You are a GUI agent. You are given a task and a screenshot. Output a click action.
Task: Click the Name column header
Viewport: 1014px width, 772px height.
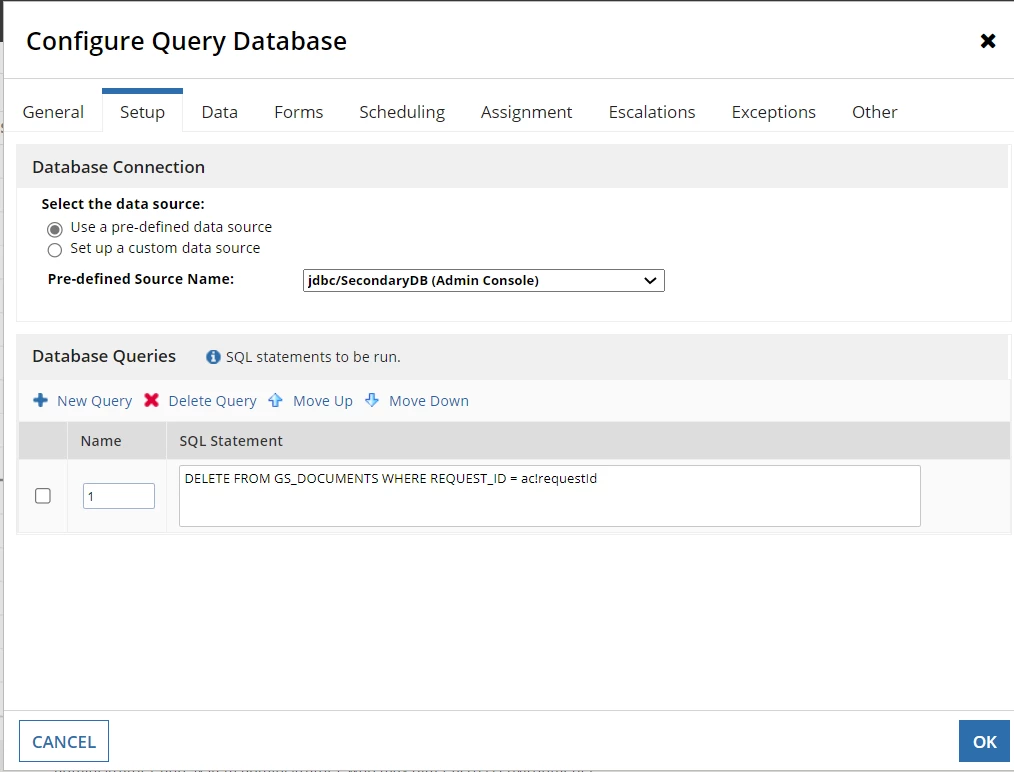pos(101,441)
